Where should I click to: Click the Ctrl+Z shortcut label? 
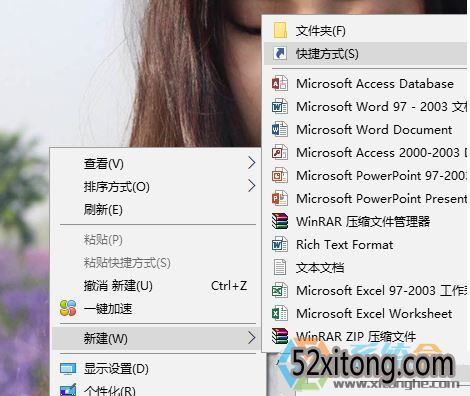tap(229, 286)
